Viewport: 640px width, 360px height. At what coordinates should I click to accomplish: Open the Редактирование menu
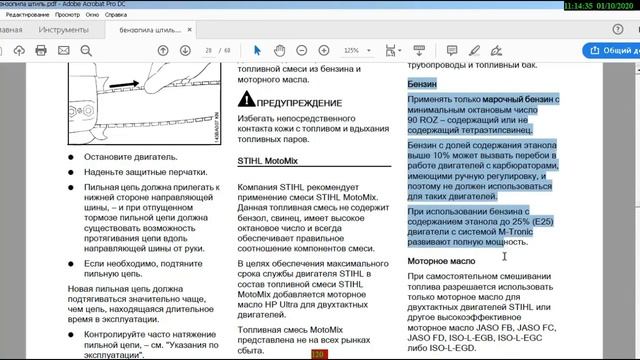click(27, 15)
